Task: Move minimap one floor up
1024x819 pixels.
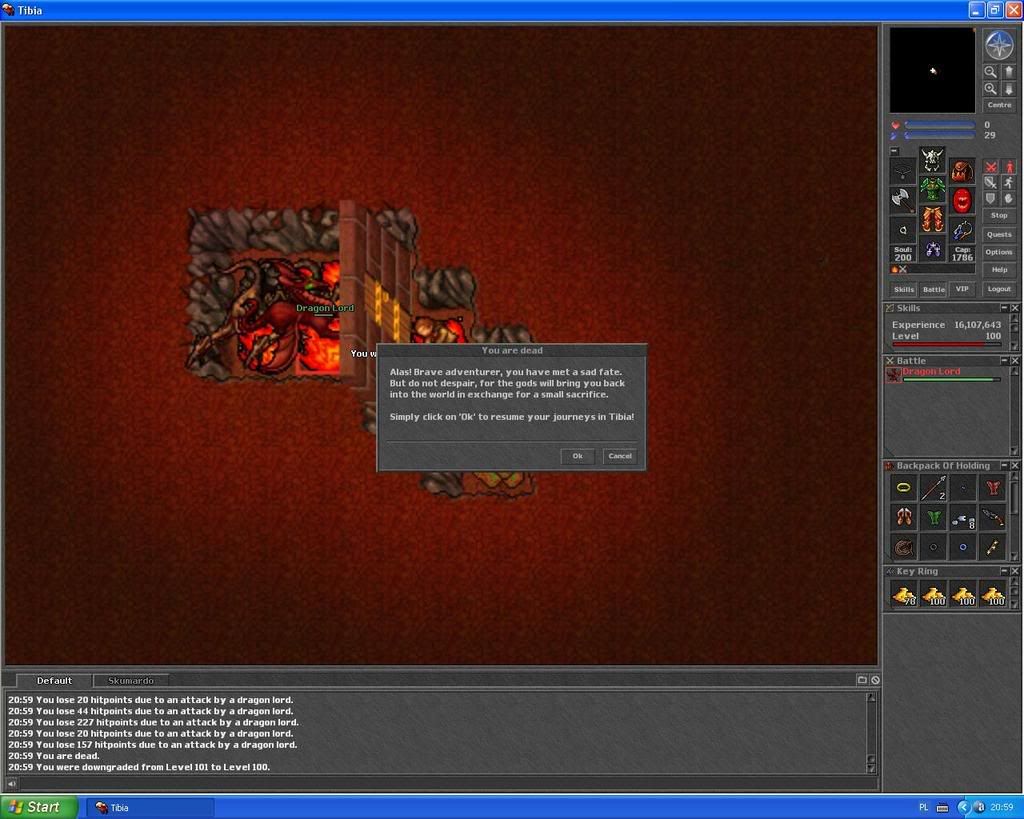Action: tap(1008, 72)
